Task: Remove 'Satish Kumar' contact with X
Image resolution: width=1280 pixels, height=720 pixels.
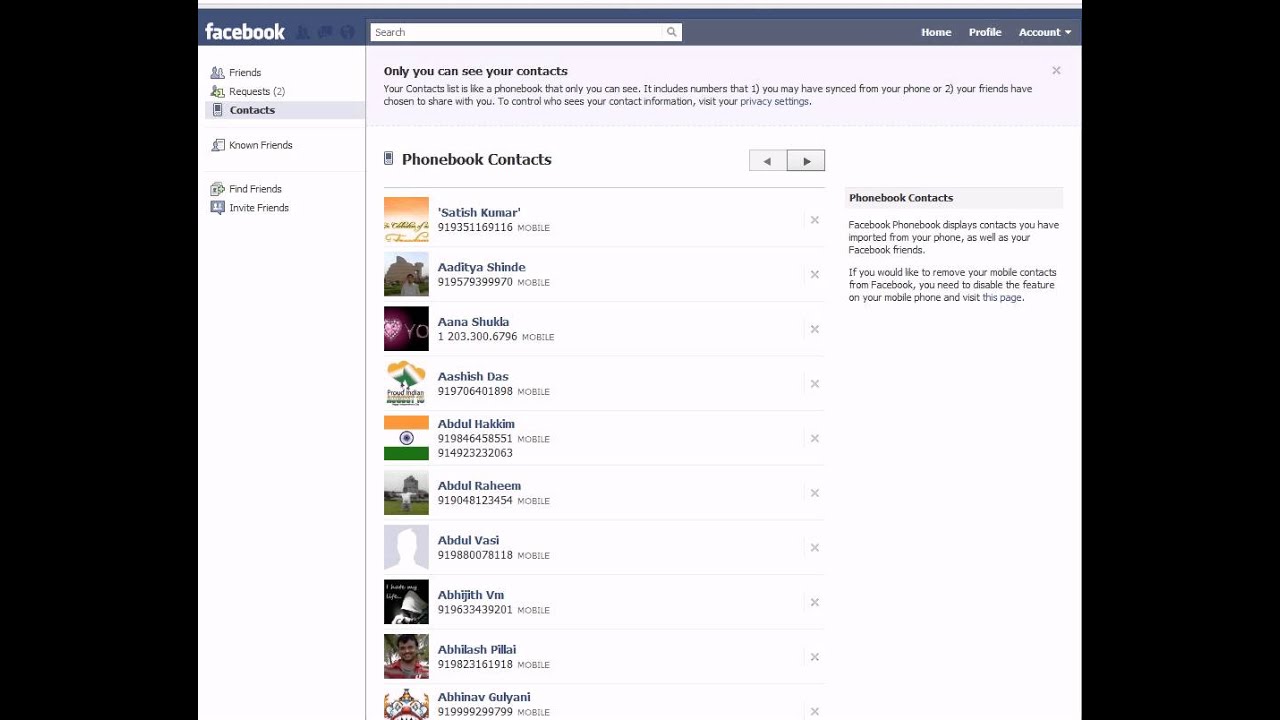Action: pyautogui.click(x=815, y=220)
